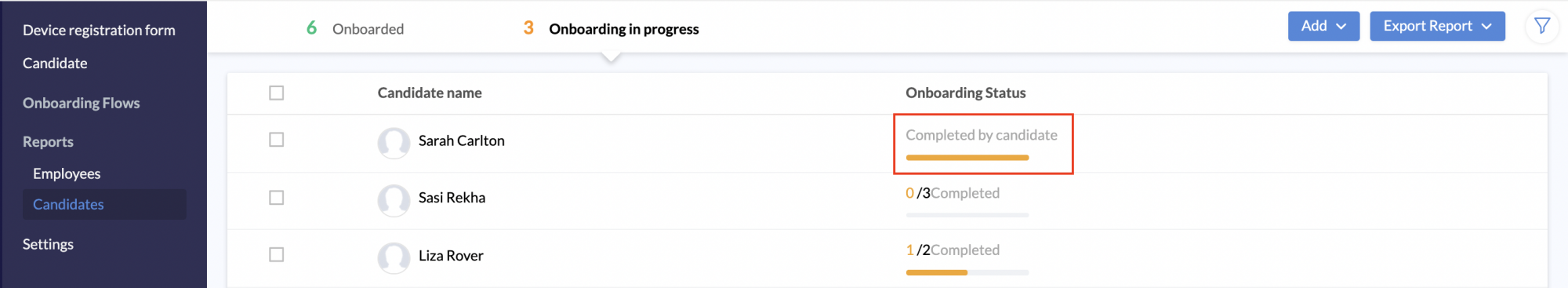Click Completed by candidate status text
The image size is (1568, 288).
click(981, 135)
